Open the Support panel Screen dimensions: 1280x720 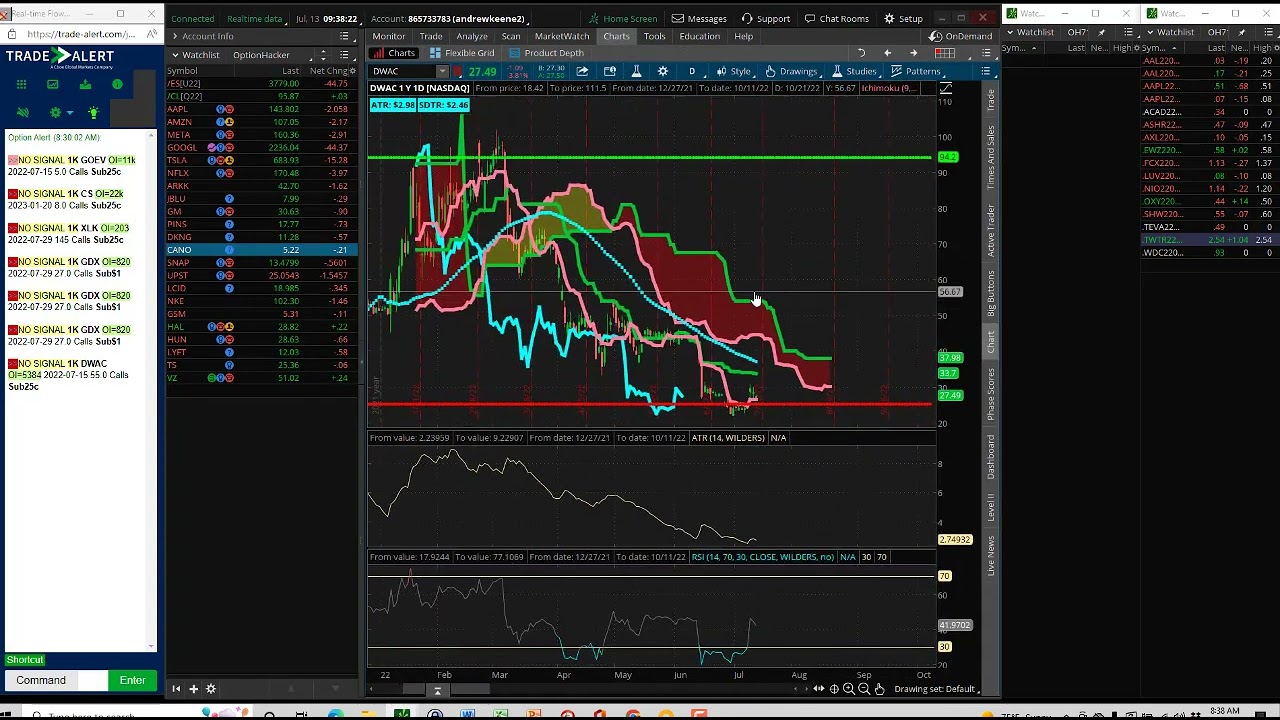[x=765, y=18]
